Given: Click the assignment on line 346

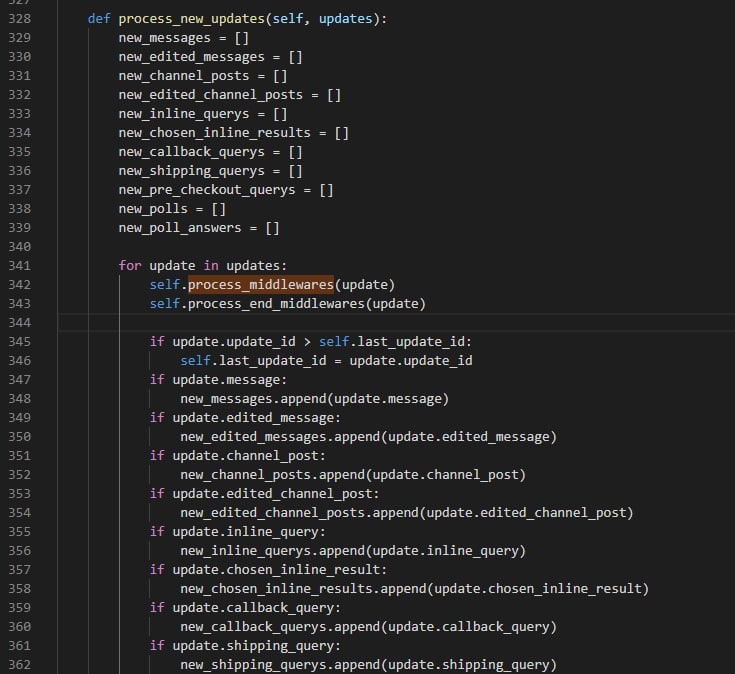Looking at the screenshot, I should coord(326,360).
